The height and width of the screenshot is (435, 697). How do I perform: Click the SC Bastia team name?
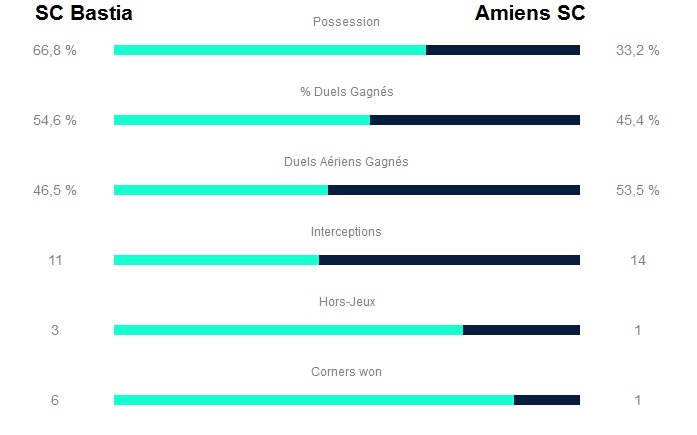[84, 13]
